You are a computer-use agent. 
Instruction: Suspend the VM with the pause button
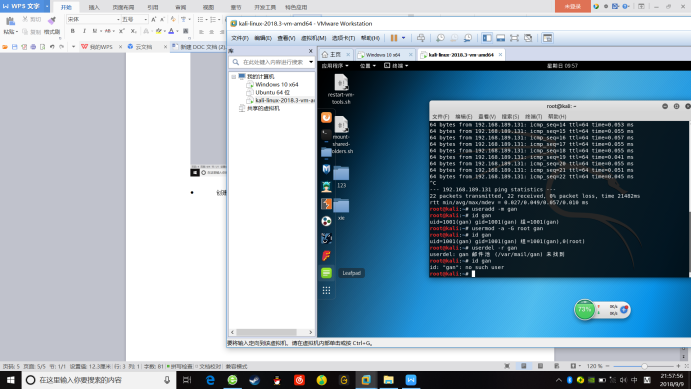pos(394,38)
